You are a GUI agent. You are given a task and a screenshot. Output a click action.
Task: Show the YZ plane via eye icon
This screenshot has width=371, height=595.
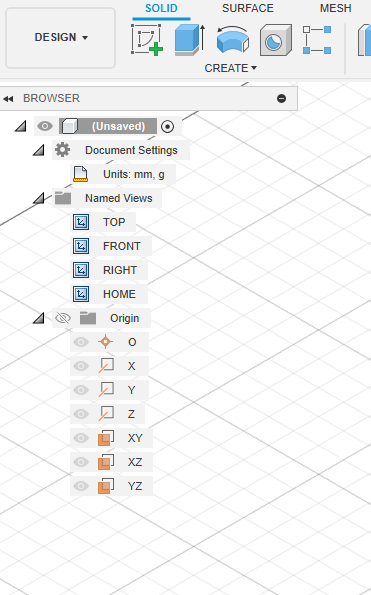tap(81, 486)
